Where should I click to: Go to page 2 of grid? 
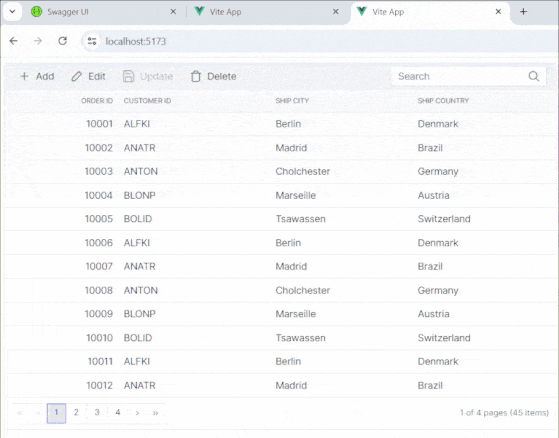coord(76,413)
